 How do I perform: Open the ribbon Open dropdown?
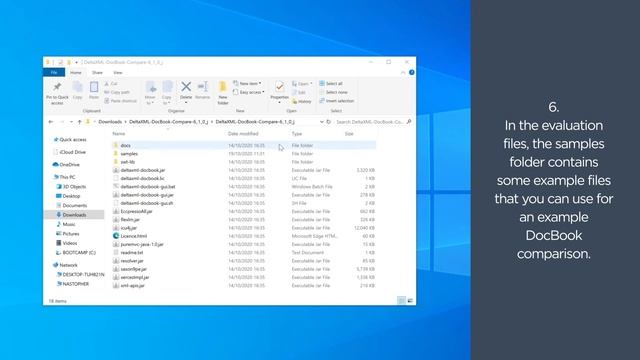click(302, 84)
